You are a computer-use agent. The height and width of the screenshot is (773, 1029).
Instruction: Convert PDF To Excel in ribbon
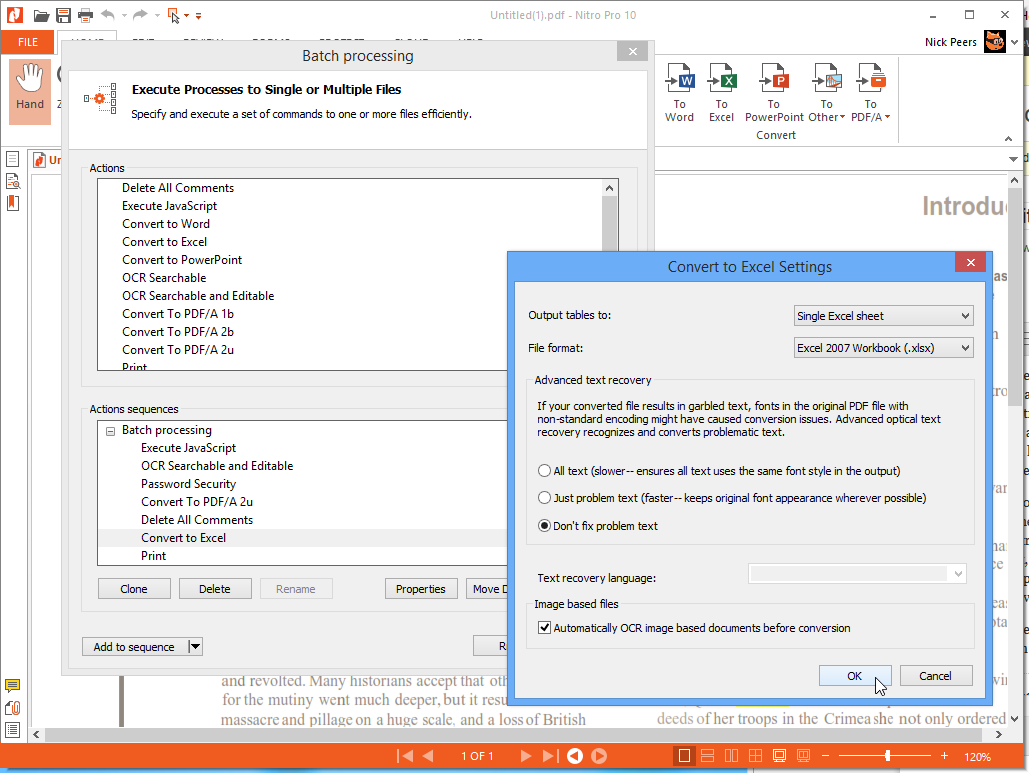tap(721, 93)
